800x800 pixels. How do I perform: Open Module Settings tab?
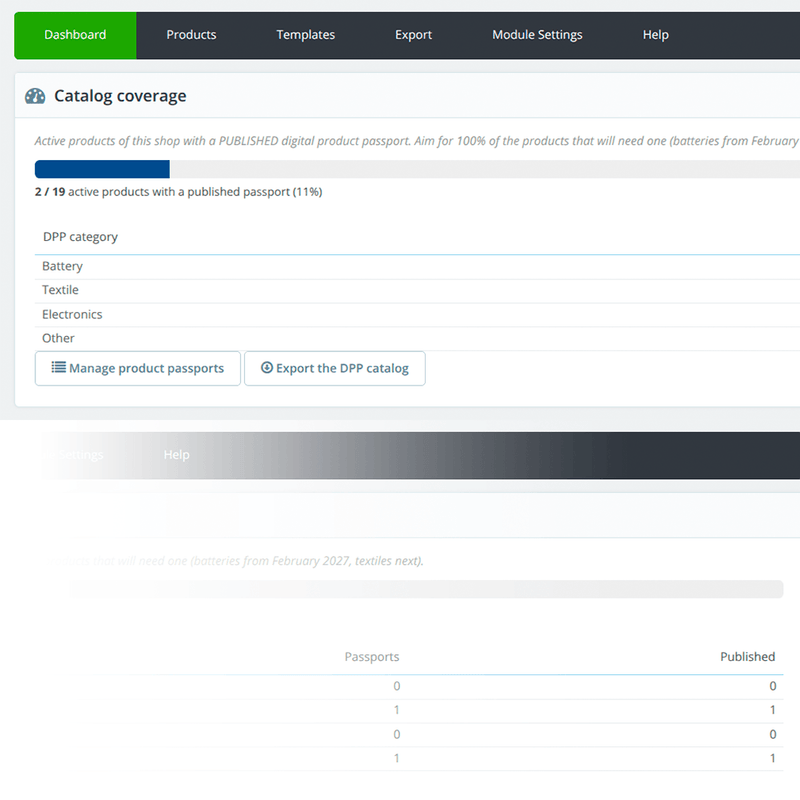pos(537,35)
